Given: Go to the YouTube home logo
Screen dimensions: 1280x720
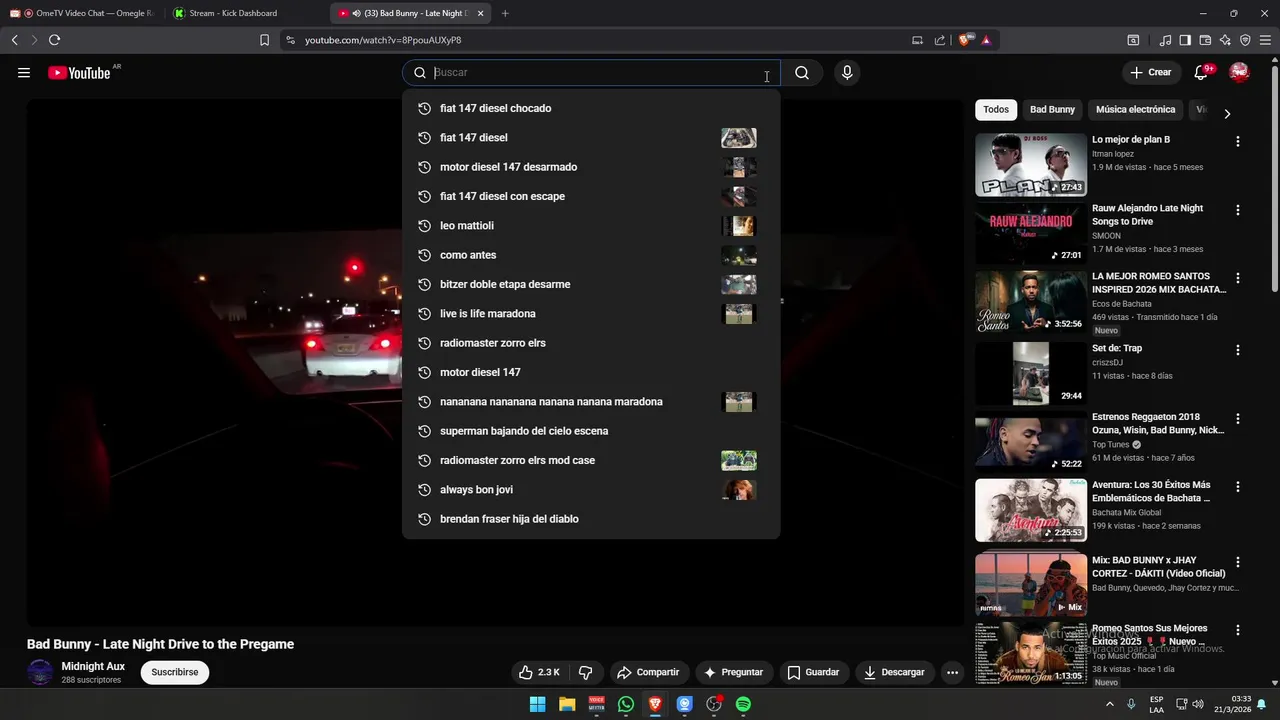Looking at the screenshot, I should coord(79,73).
